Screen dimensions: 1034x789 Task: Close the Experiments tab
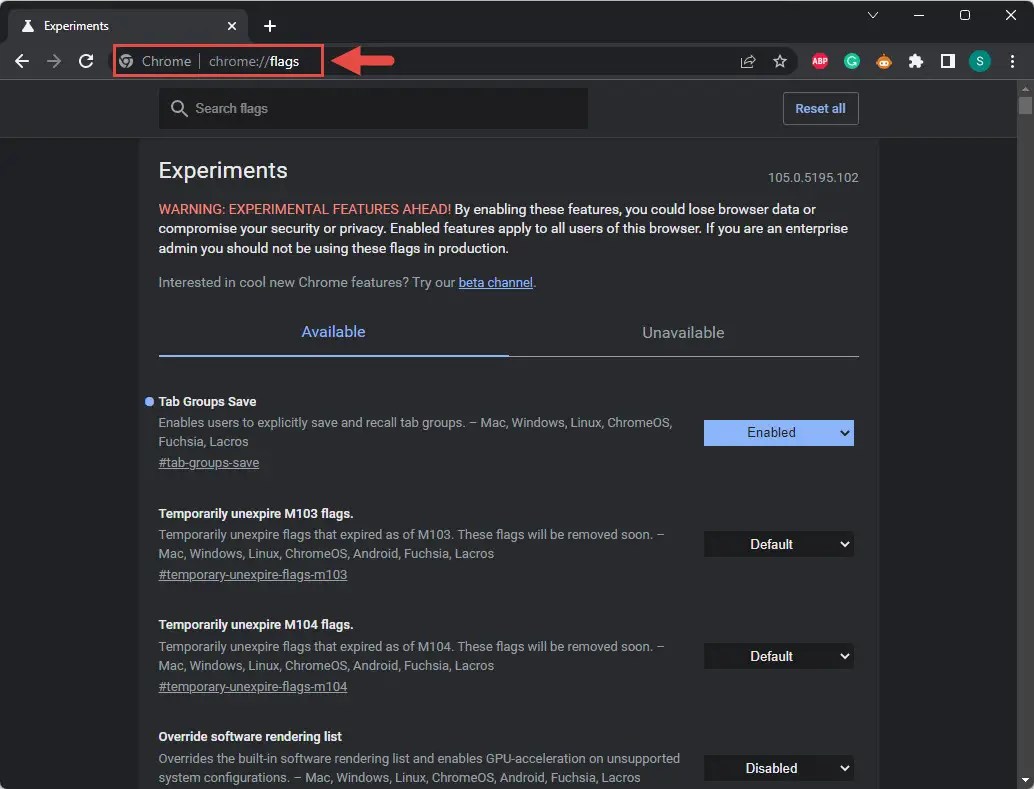click(x=231, y=26)
